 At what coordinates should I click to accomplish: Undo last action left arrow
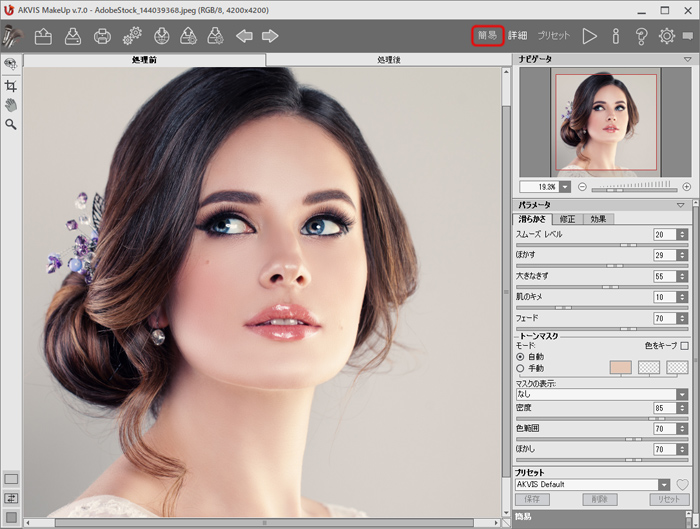[244, 36]
